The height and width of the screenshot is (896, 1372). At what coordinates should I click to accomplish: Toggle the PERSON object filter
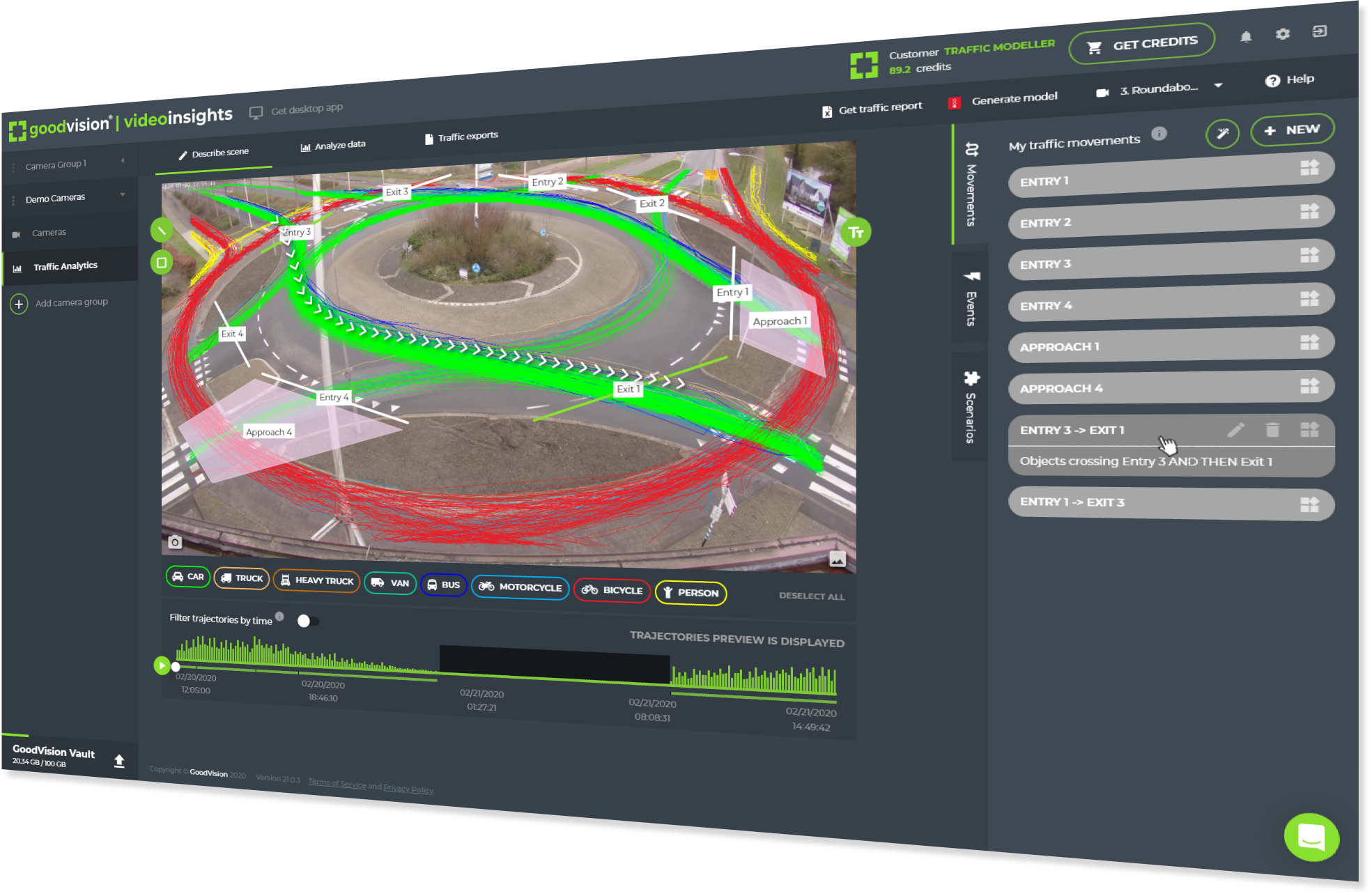(691, 593)
